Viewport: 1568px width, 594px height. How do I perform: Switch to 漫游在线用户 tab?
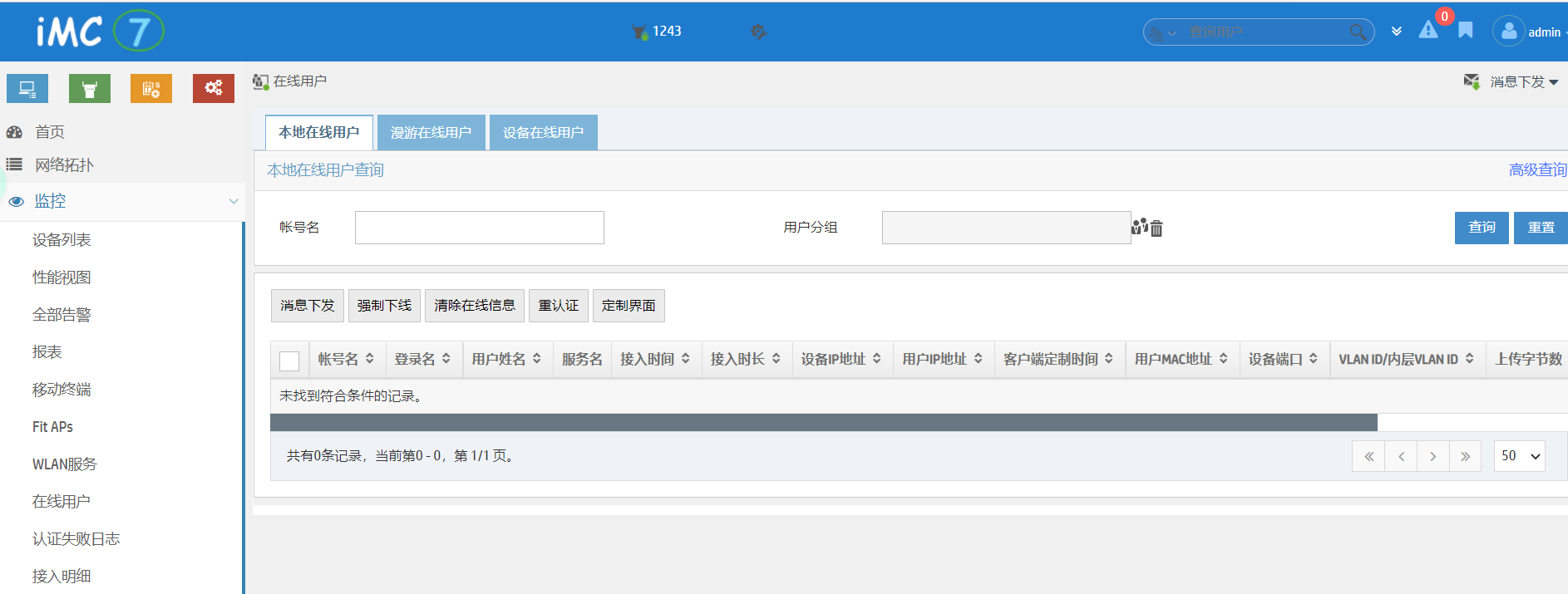pyautogui.click(x=431, y=132)
